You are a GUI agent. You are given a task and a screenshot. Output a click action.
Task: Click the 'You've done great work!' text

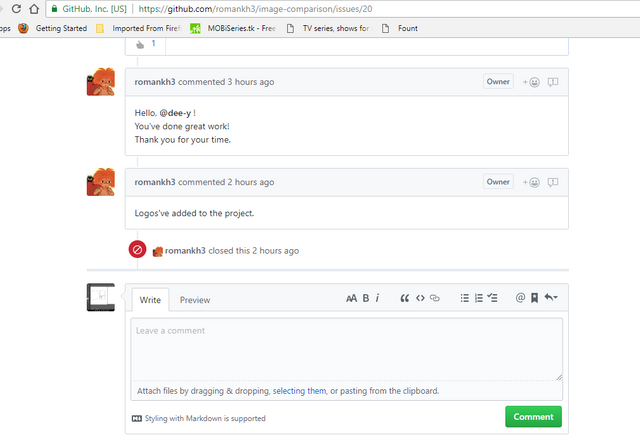pos(182,127)
